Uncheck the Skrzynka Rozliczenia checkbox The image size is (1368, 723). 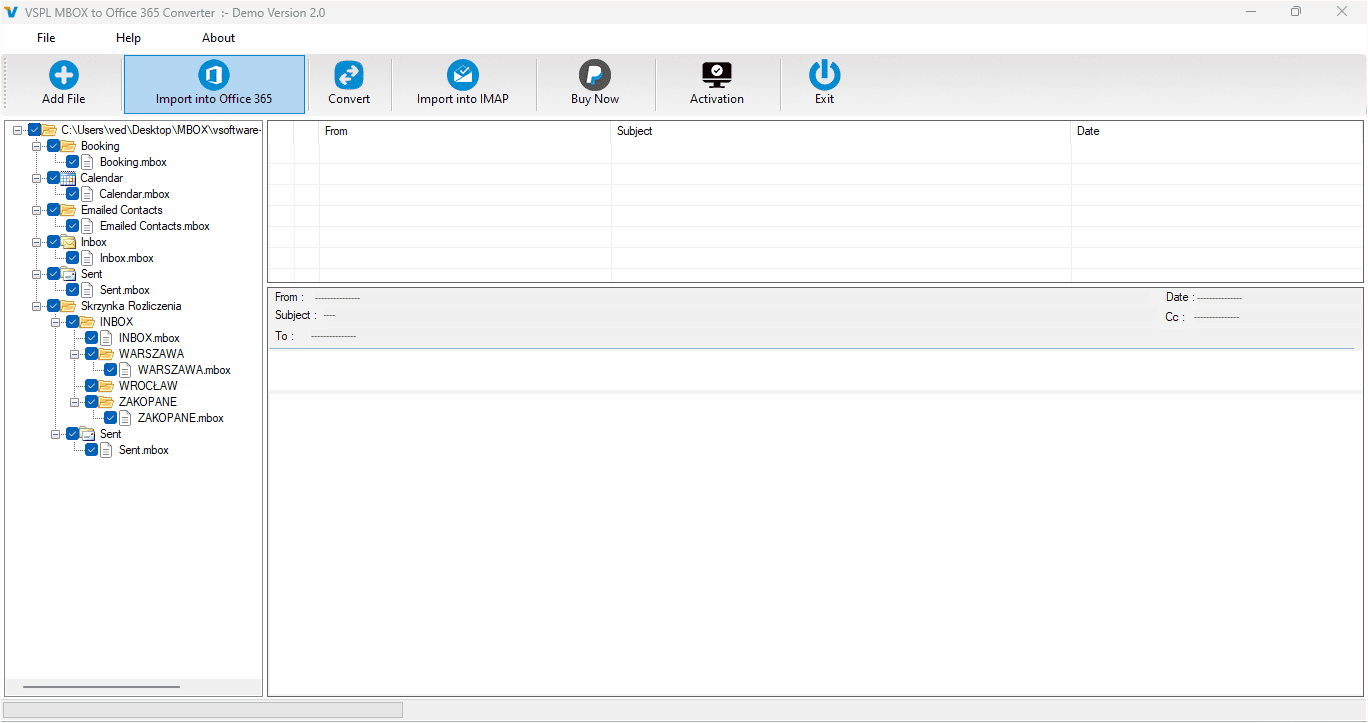[54, 306]
